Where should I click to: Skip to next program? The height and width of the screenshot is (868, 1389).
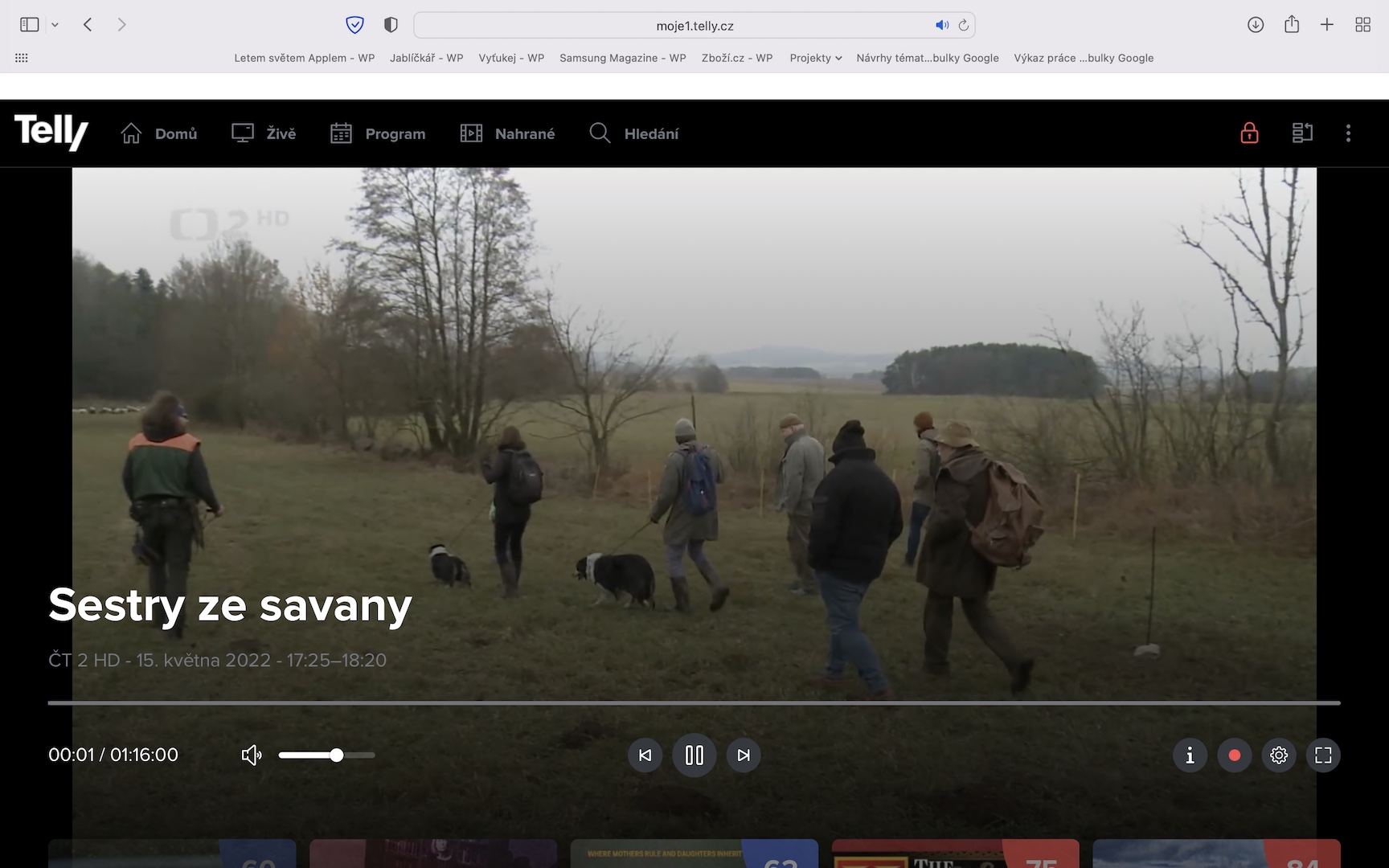pyautogui.click(x=744, y=755)
